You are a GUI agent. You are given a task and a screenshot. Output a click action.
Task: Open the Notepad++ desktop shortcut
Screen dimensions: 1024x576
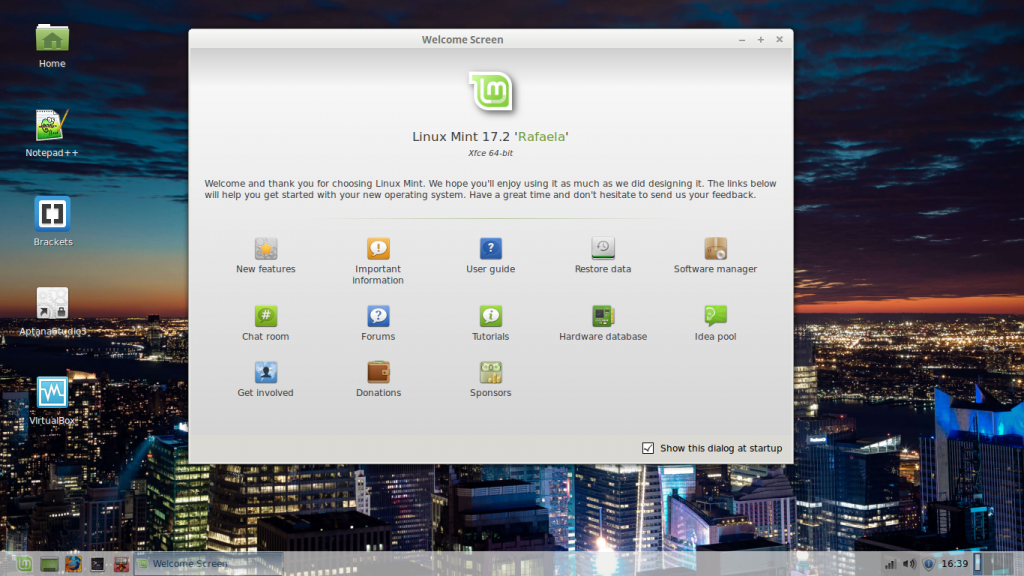coord(51,127)
